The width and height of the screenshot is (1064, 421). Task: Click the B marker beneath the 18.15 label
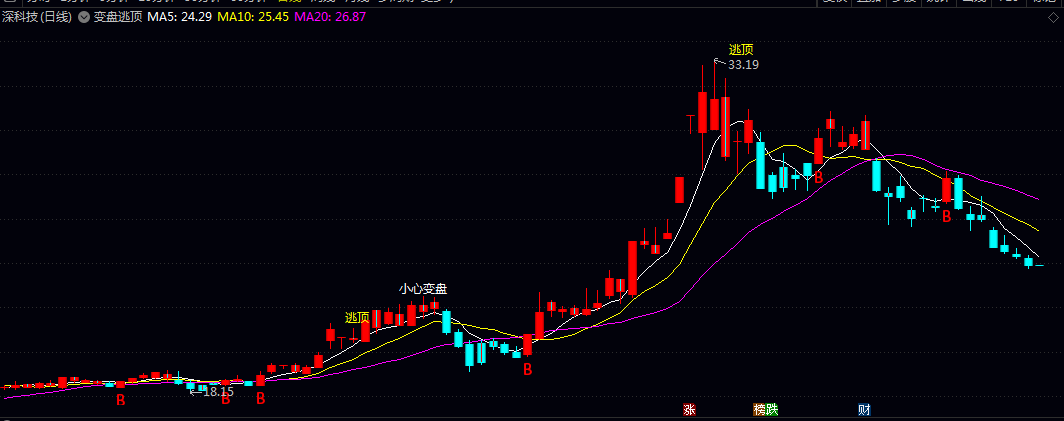[225, 400]
